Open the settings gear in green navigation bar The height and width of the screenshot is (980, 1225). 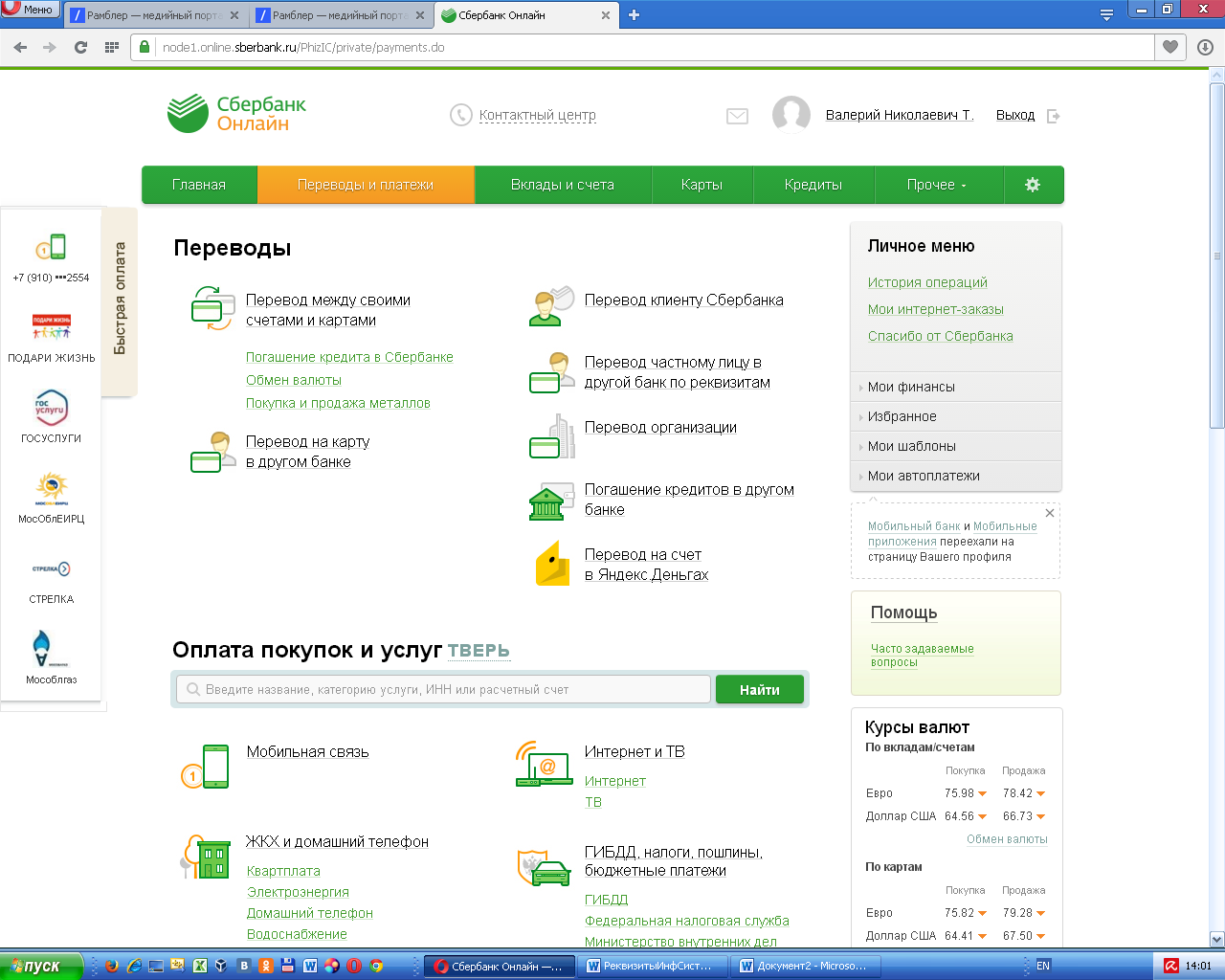coord(1033,185)
